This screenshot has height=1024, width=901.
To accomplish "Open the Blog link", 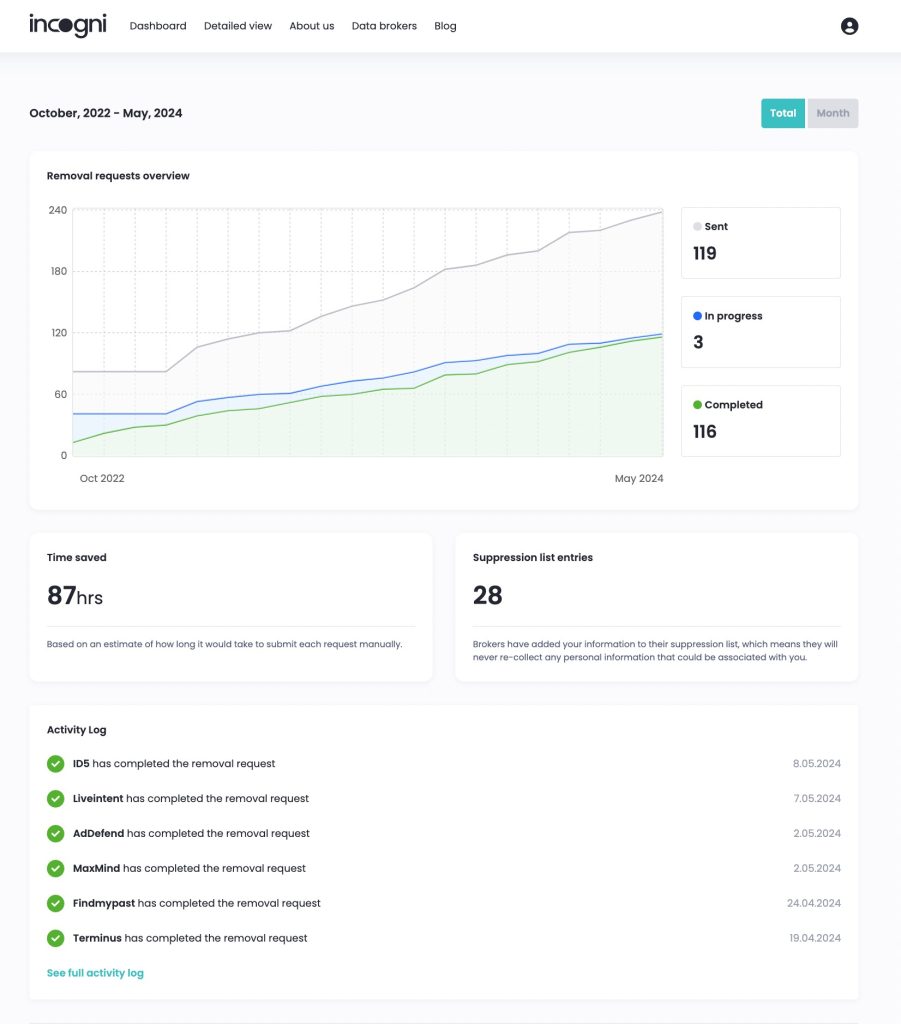I will (445, 26).
